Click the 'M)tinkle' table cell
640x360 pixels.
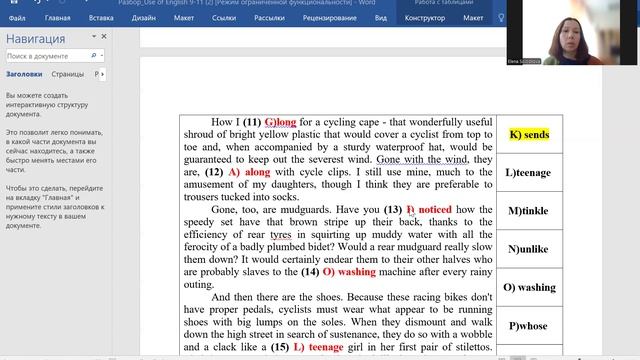[x=529, y=211]
